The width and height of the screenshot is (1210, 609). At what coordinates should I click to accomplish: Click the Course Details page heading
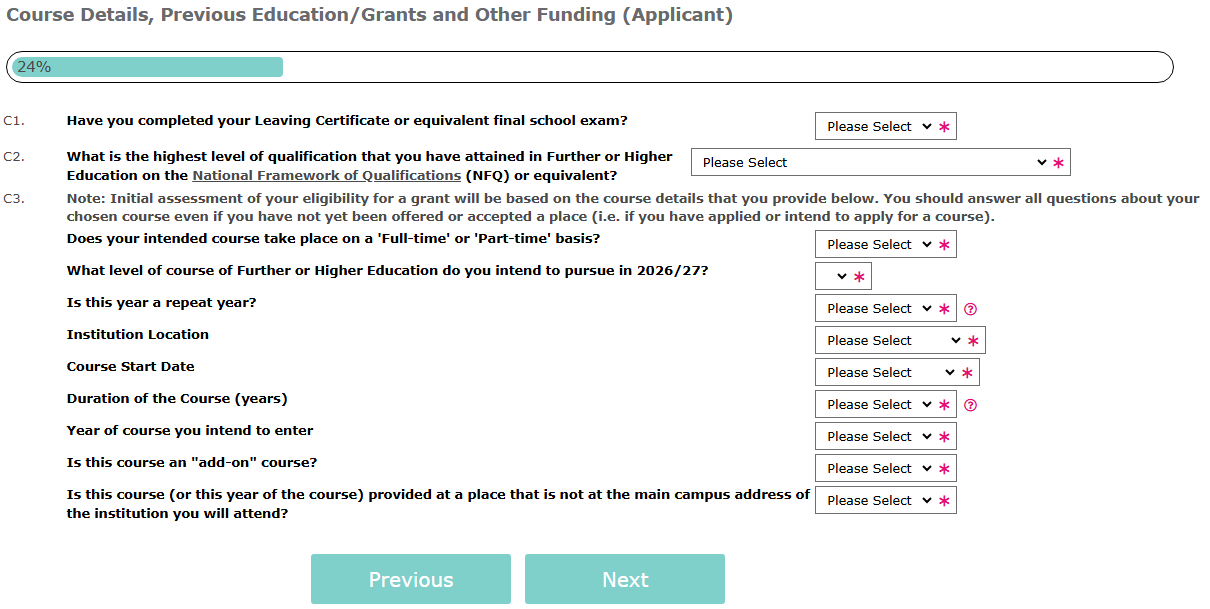click(370, 15)
